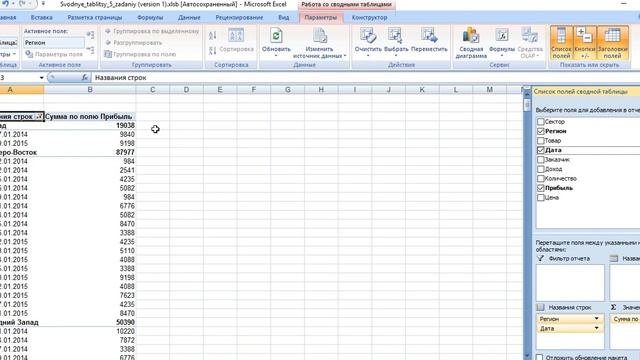This screenshot has height=360, width=640.
Task: Open Изменить источник данных
Action: click(320, 43)
